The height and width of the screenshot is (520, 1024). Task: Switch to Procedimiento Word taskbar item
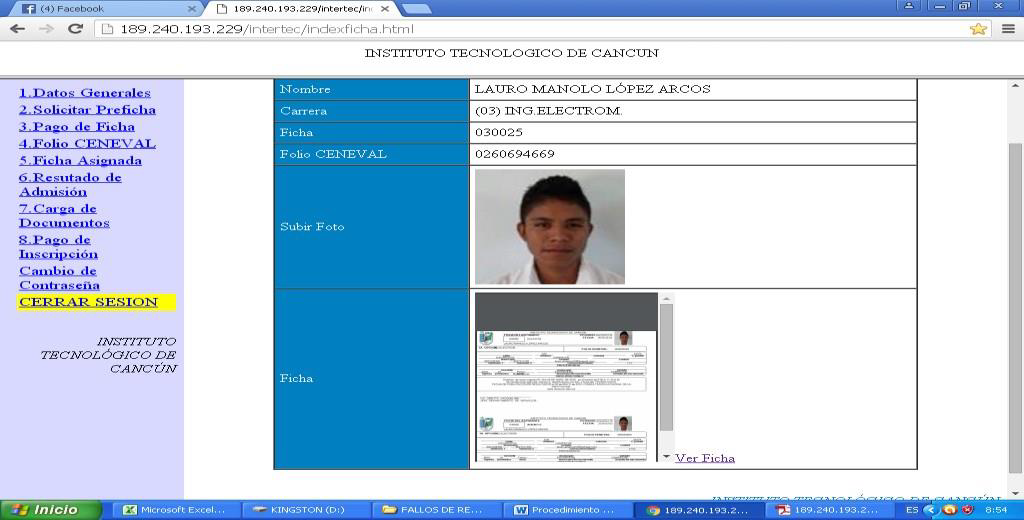567,510
